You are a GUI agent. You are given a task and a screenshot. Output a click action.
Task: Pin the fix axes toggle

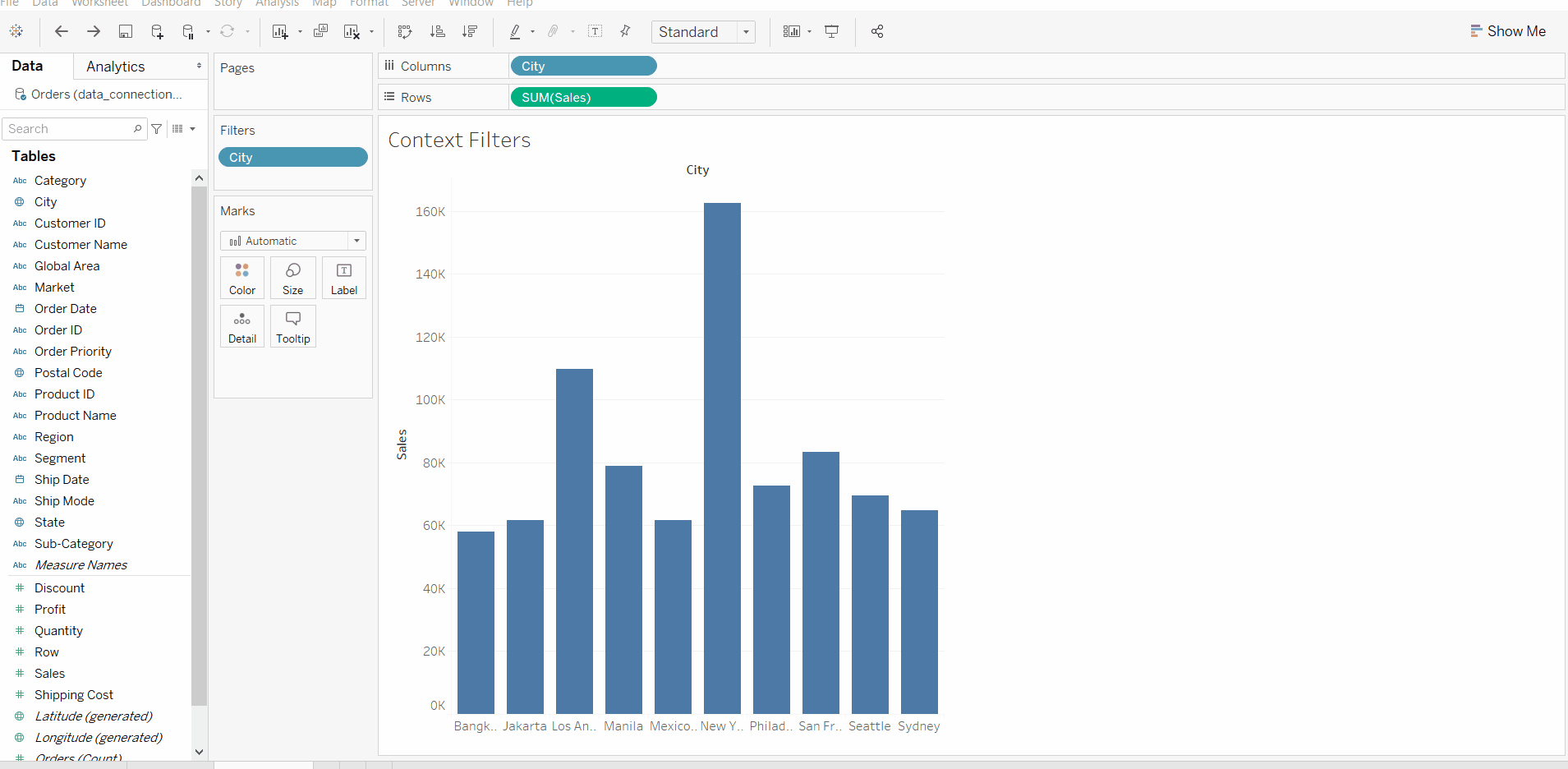[x=626, y=31]
